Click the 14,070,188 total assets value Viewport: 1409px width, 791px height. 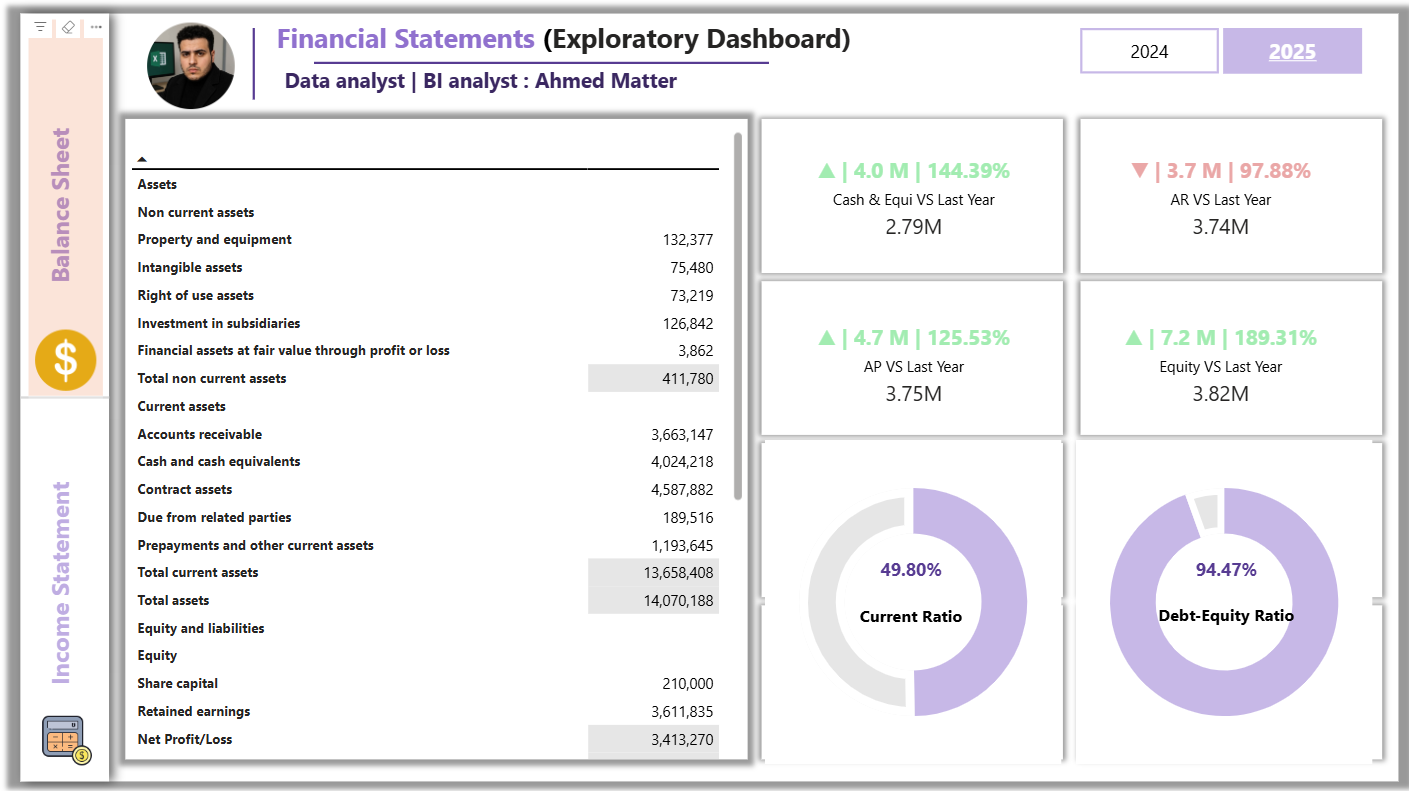(x=679, y=601)
